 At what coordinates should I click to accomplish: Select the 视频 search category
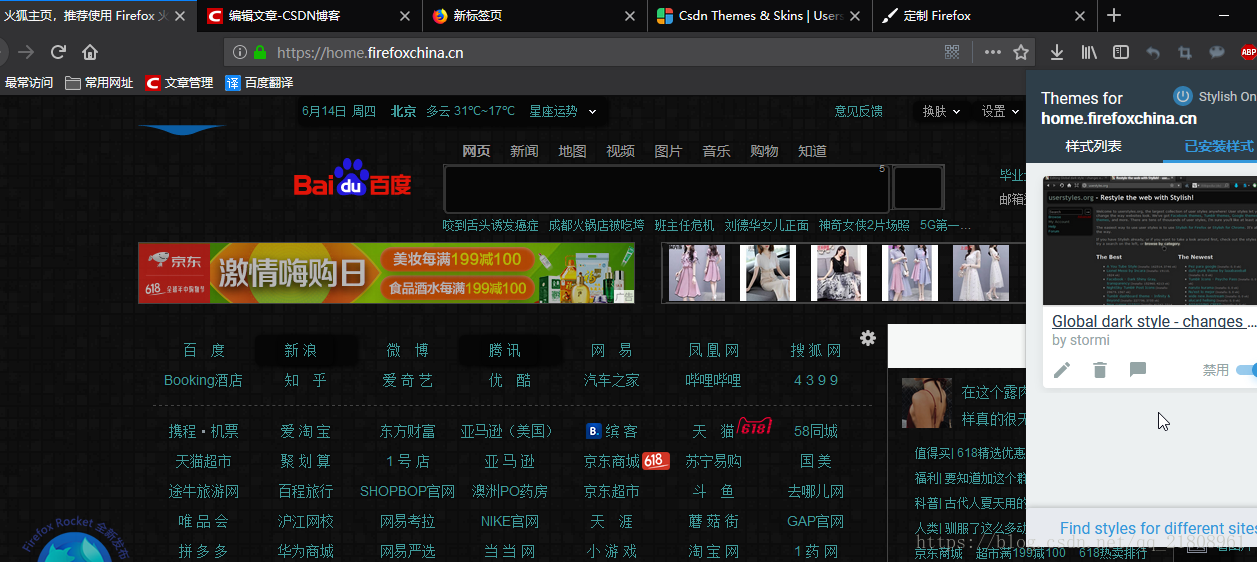pos(620,151)
